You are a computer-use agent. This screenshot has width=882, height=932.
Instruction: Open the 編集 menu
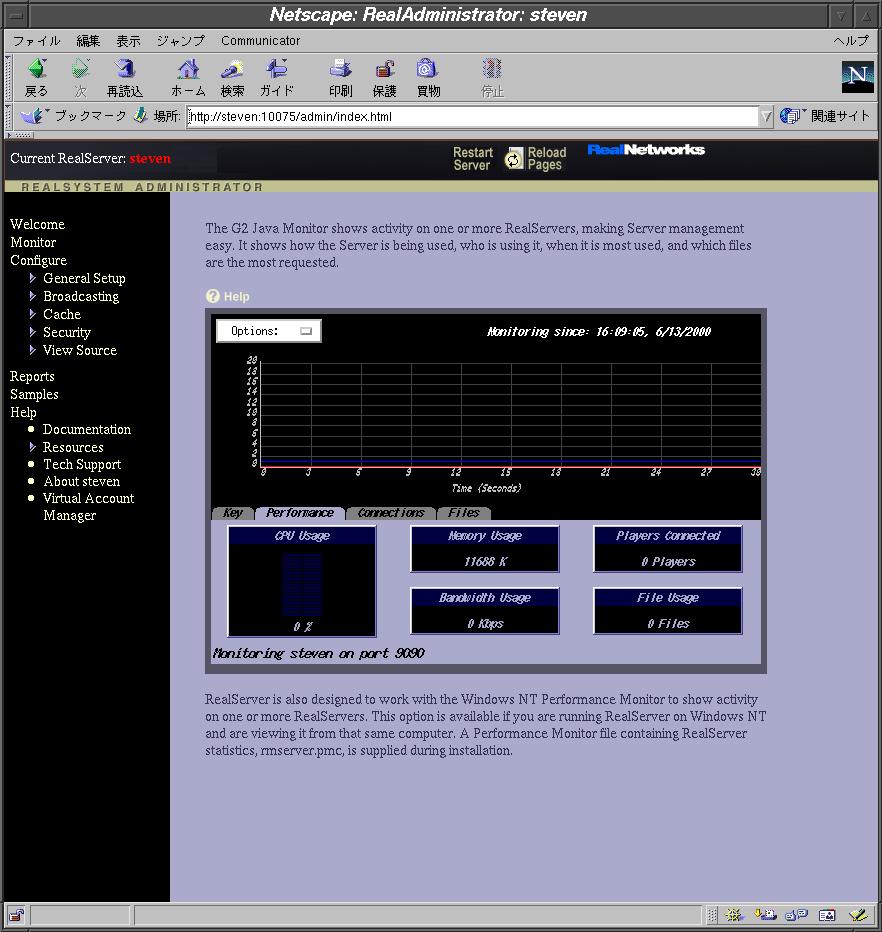pos(88,40)
